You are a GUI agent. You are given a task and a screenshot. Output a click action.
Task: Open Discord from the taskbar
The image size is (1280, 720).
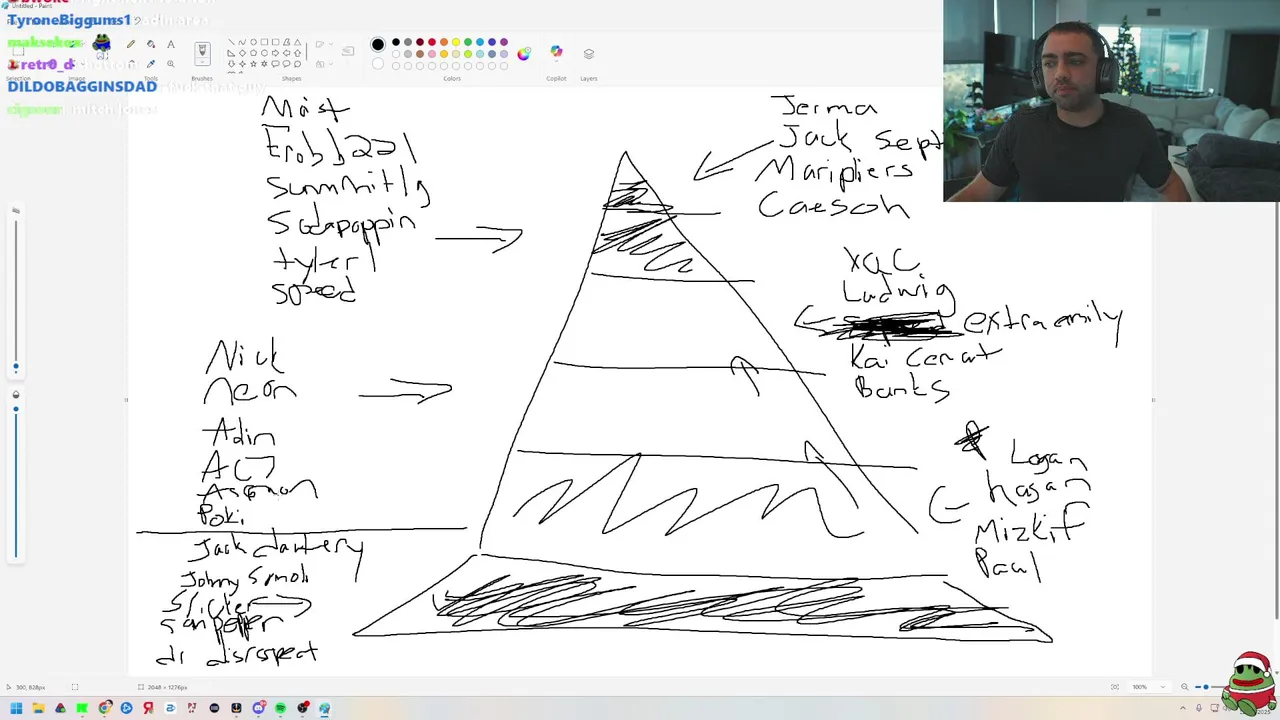(x=258, y=708)
